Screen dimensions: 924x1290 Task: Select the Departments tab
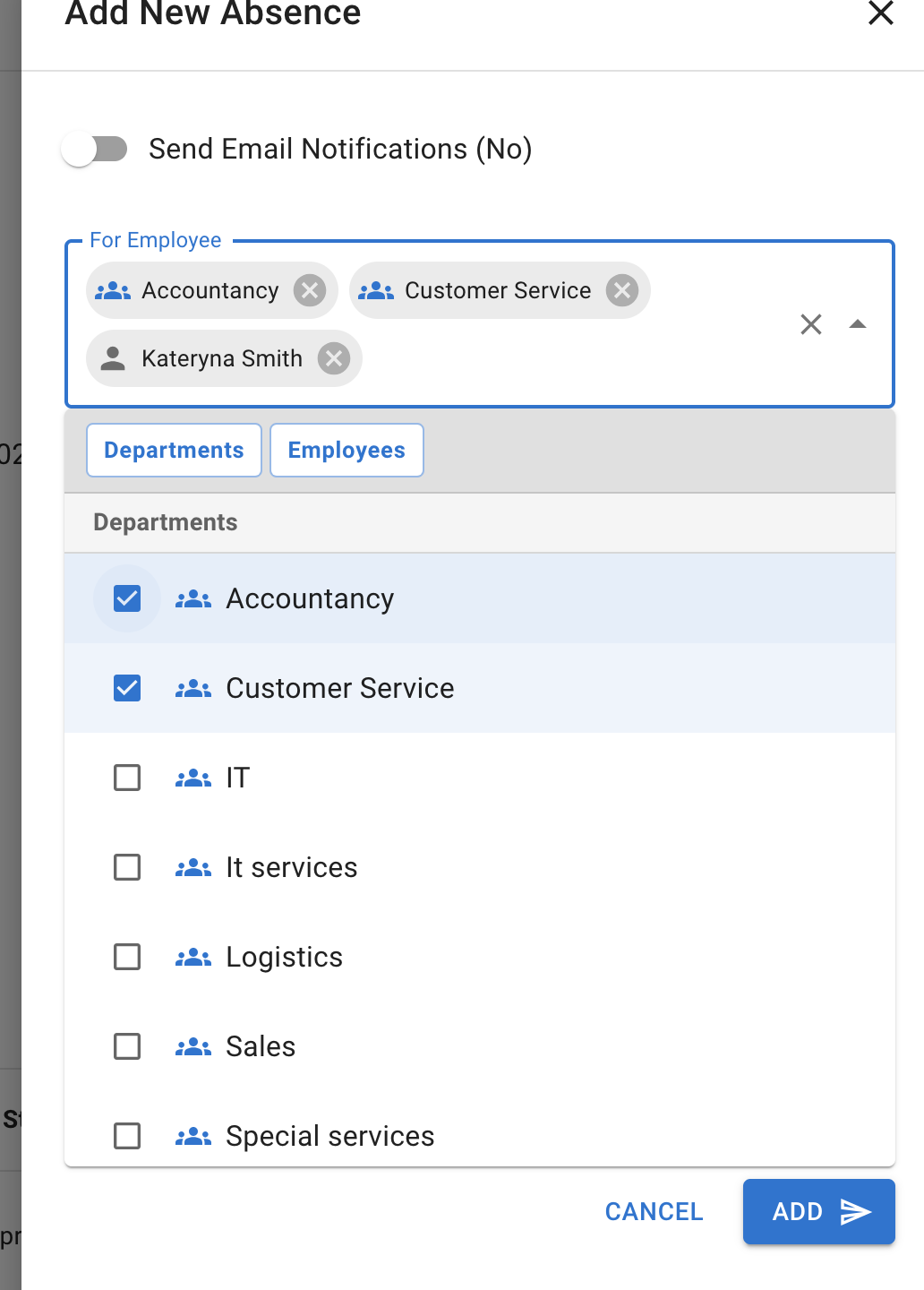click(174, 450)
